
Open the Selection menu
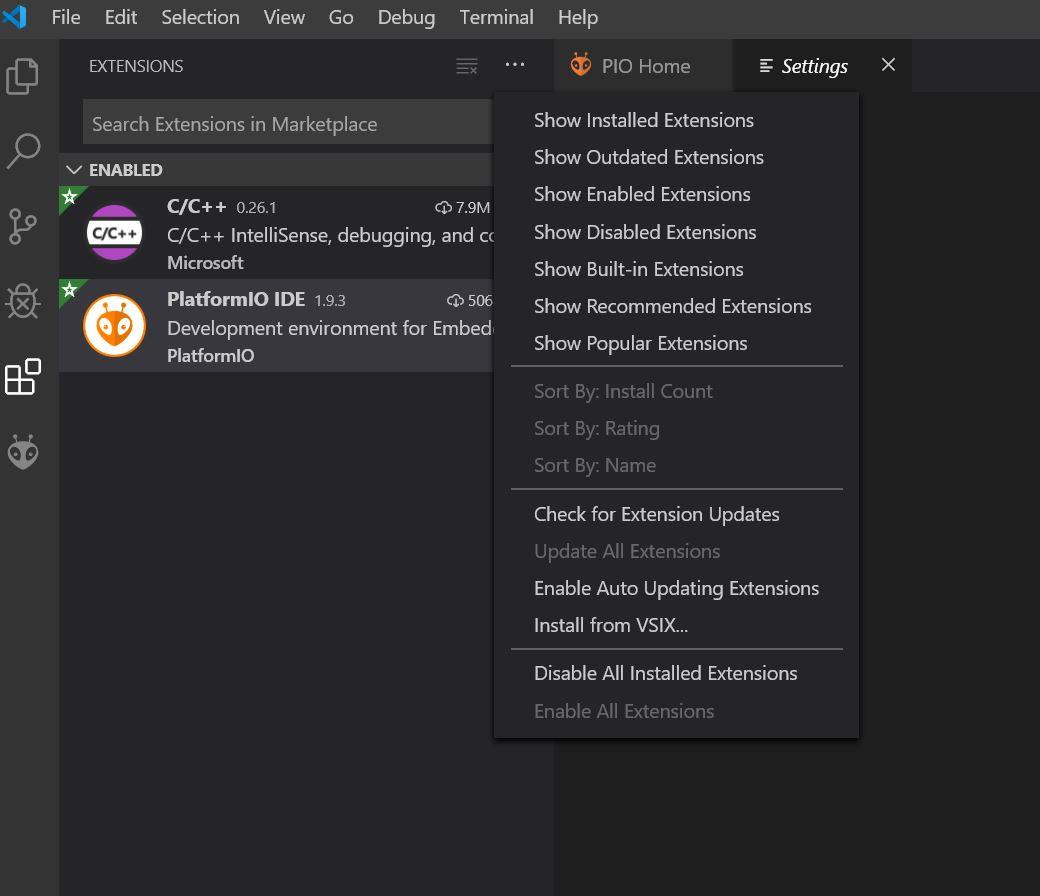[200, 17]
